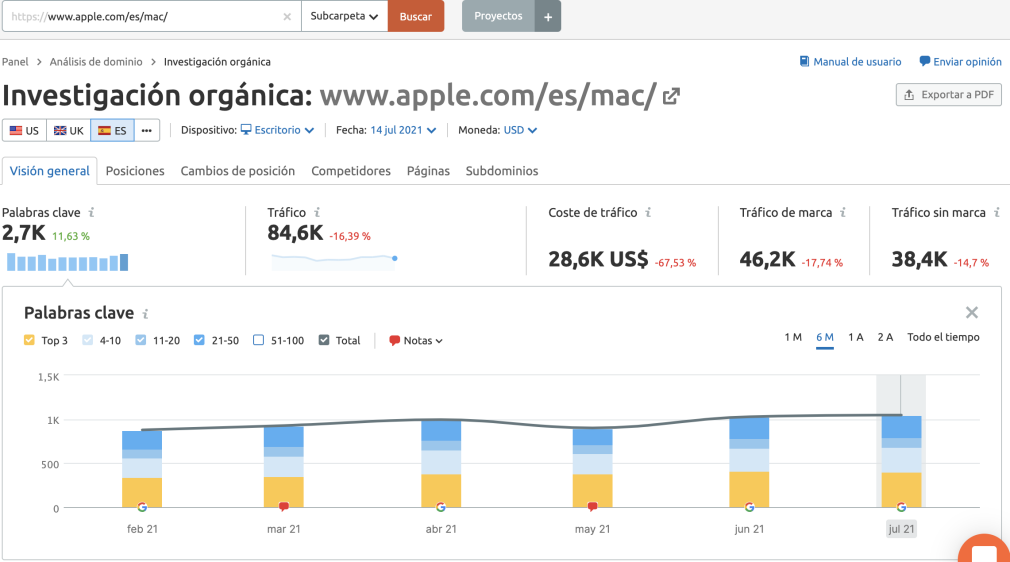
Task: Click the Proyectos button
Action: point(499,16)
